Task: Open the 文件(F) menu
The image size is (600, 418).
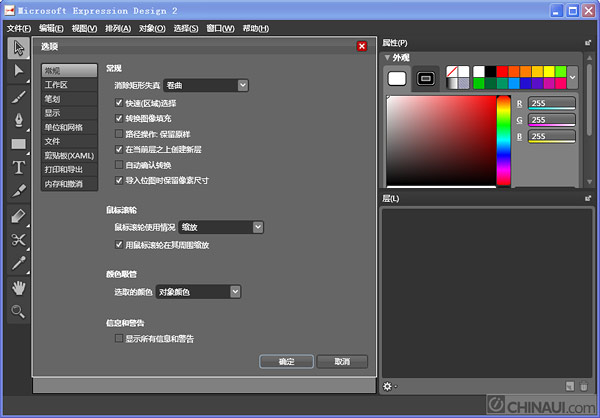Action: pos(19,28)
